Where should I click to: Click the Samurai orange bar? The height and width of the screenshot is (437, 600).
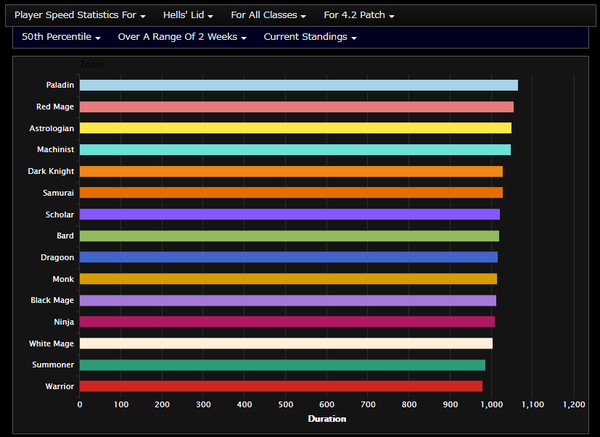[291, 193]
